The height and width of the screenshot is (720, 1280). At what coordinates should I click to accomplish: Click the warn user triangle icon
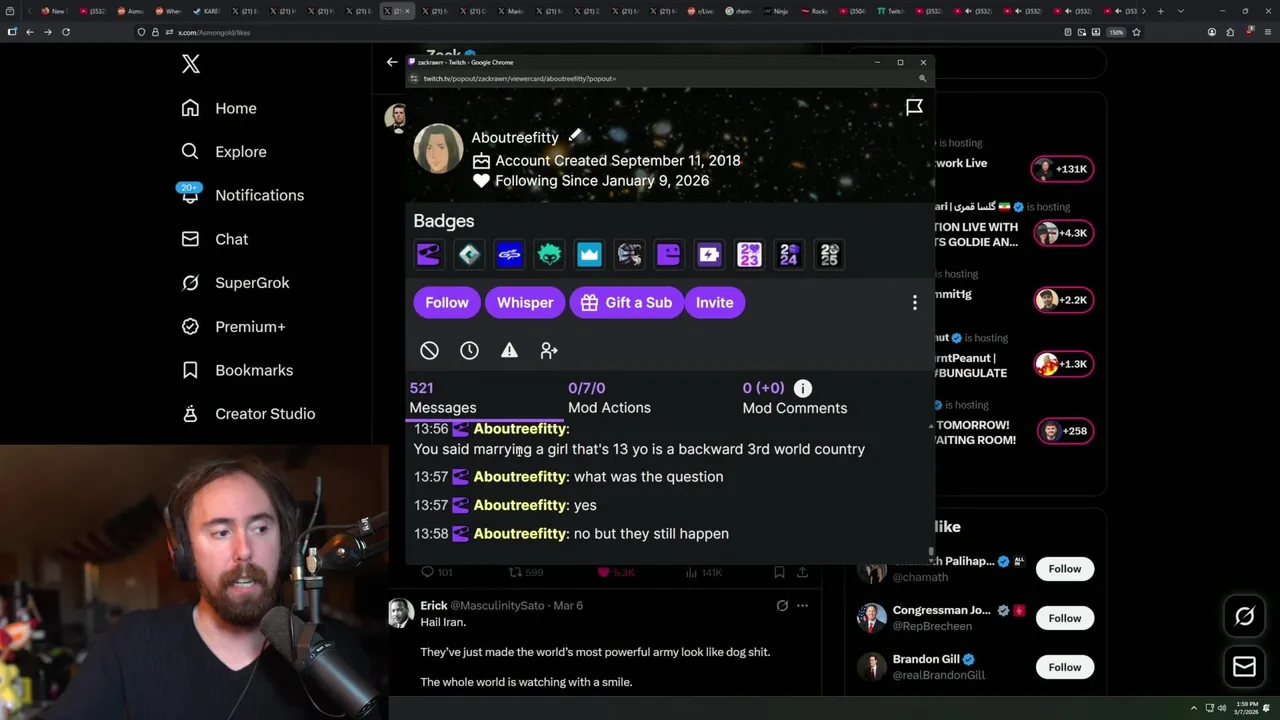pyautogui.click(x=509, y=350)
